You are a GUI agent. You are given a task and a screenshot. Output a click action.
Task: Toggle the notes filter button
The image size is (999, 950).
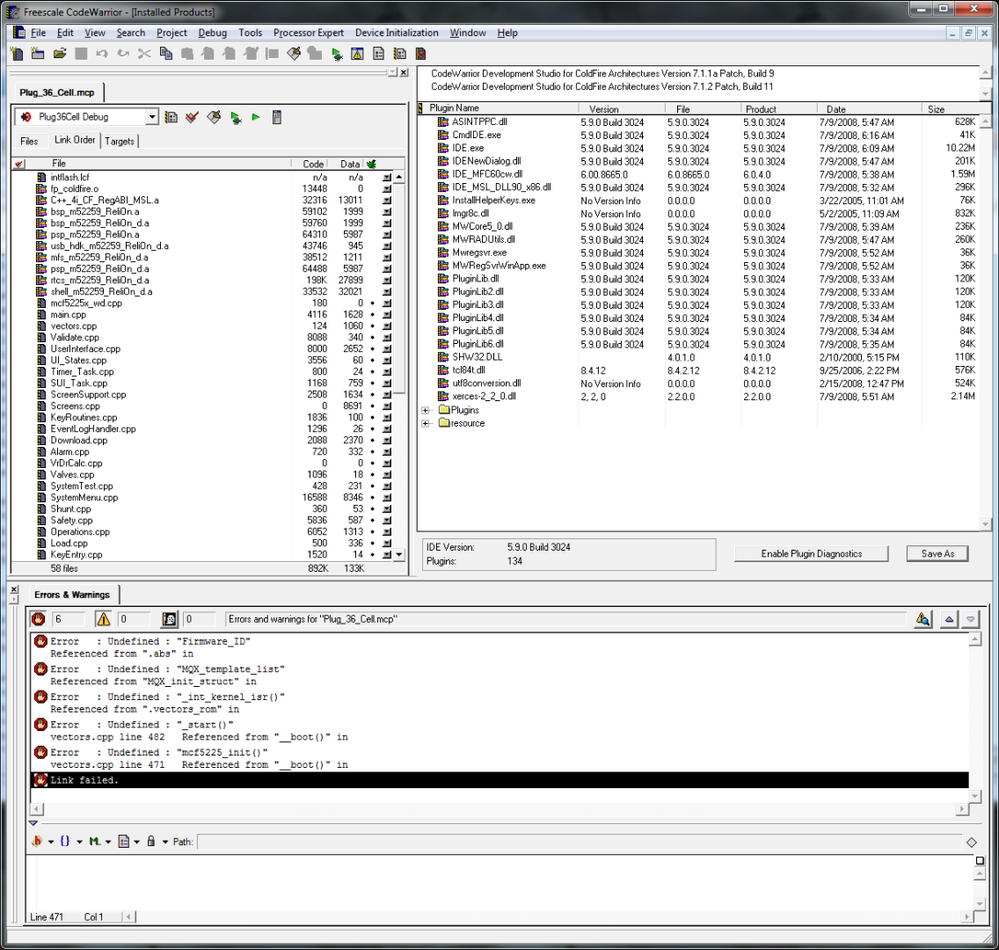tap(169, 619)
